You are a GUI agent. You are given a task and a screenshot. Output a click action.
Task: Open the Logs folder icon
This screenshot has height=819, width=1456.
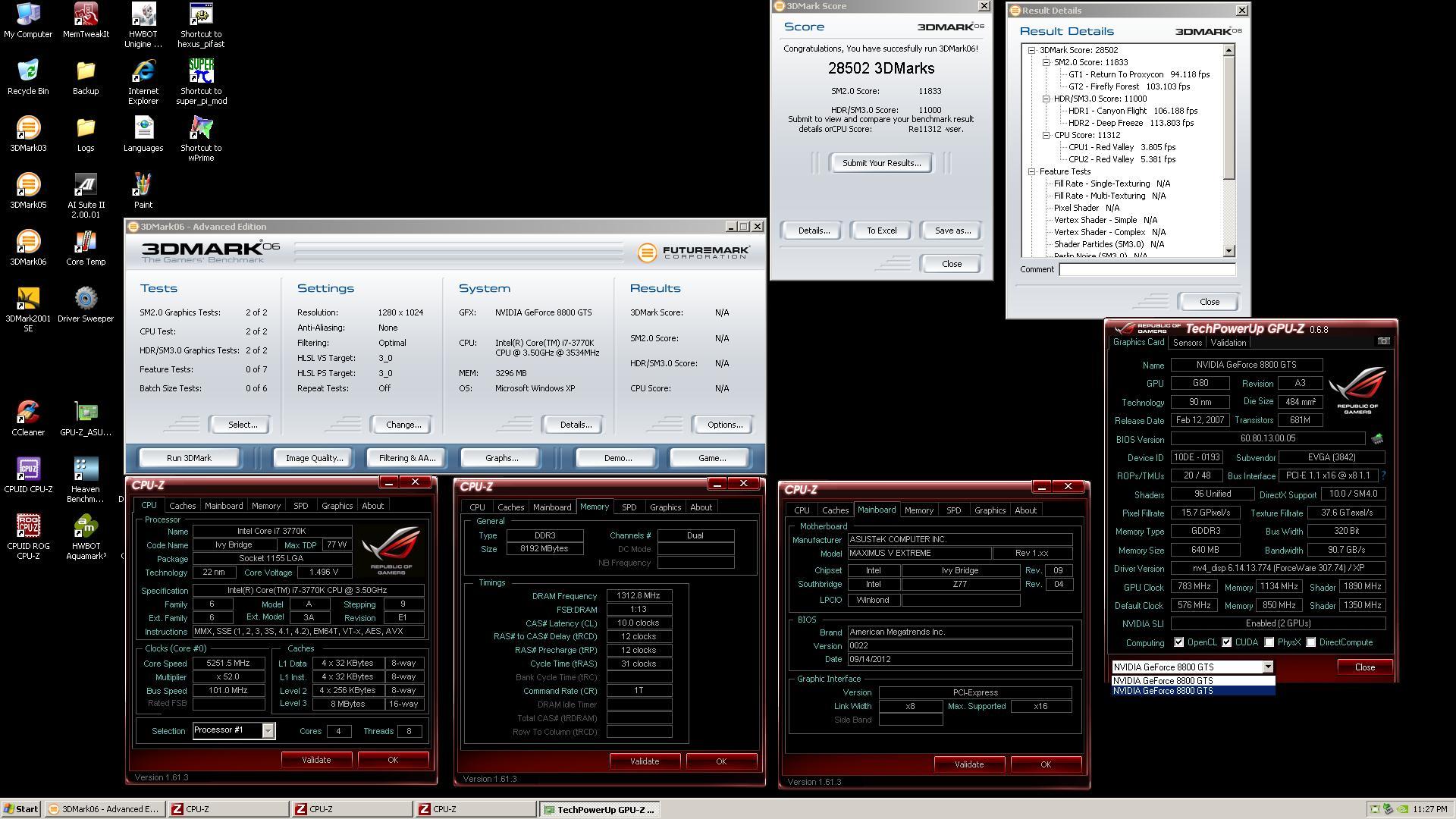pyautogui.click(x=86, y=134)
